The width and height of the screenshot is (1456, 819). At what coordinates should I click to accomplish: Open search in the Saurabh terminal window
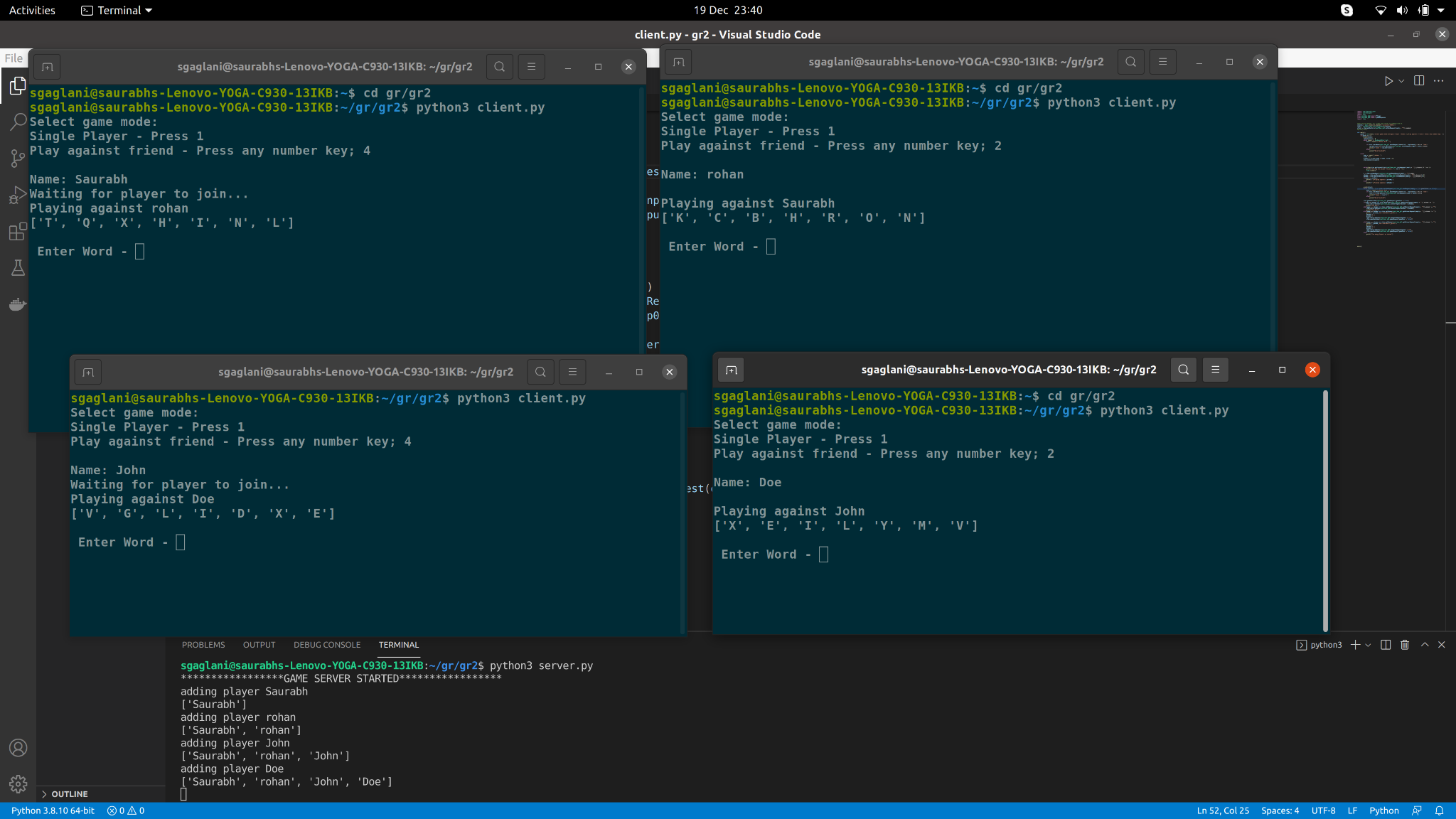coord(500,67)
